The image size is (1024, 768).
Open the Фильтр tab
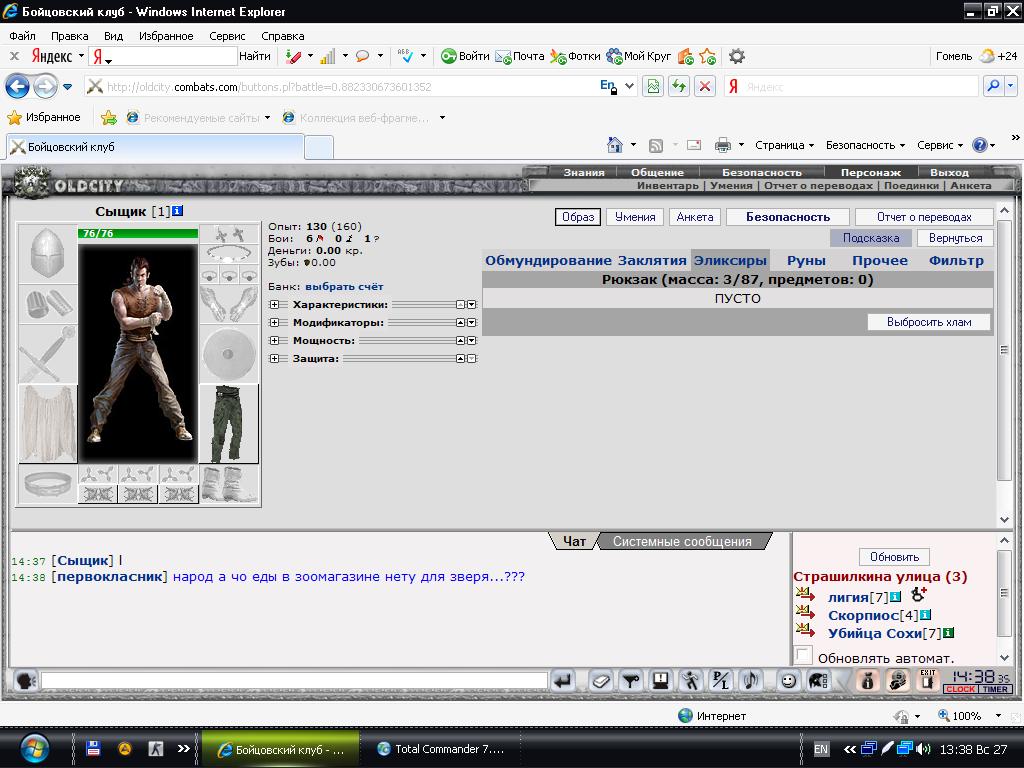(956, 260)
